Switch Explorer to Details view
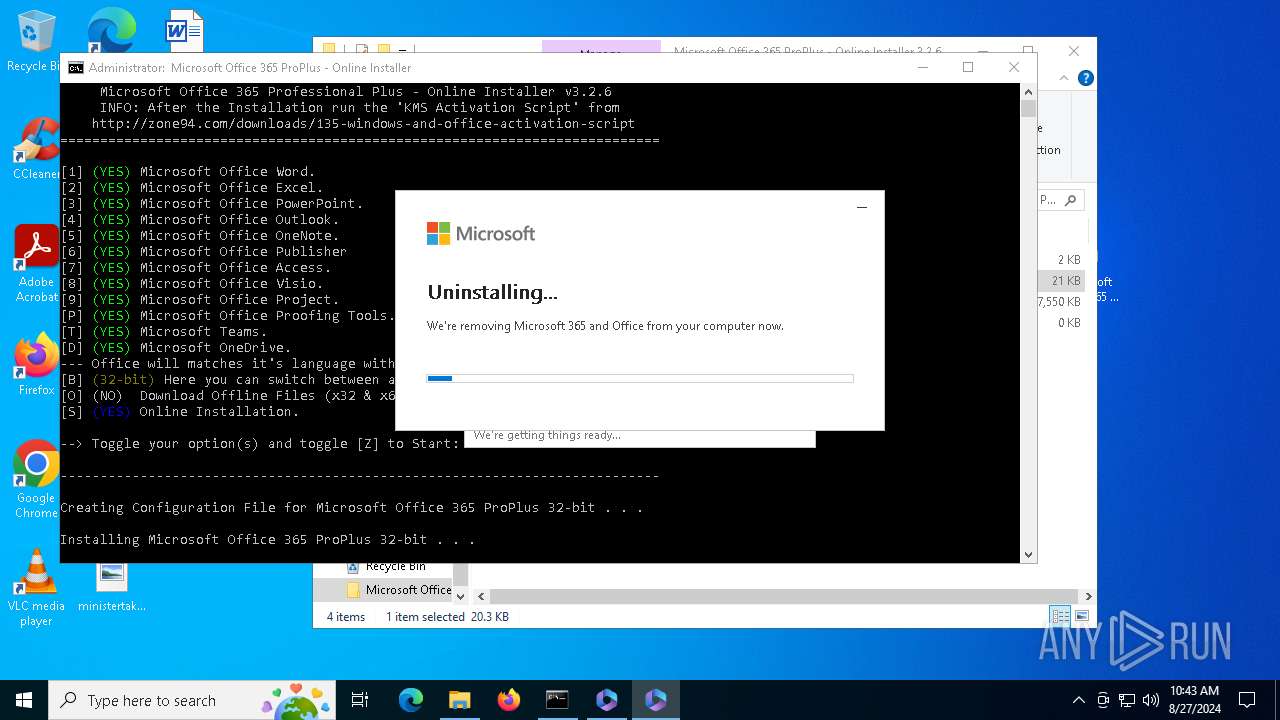The height and width of the screenshot is (720, 1280). [1060, 616]
